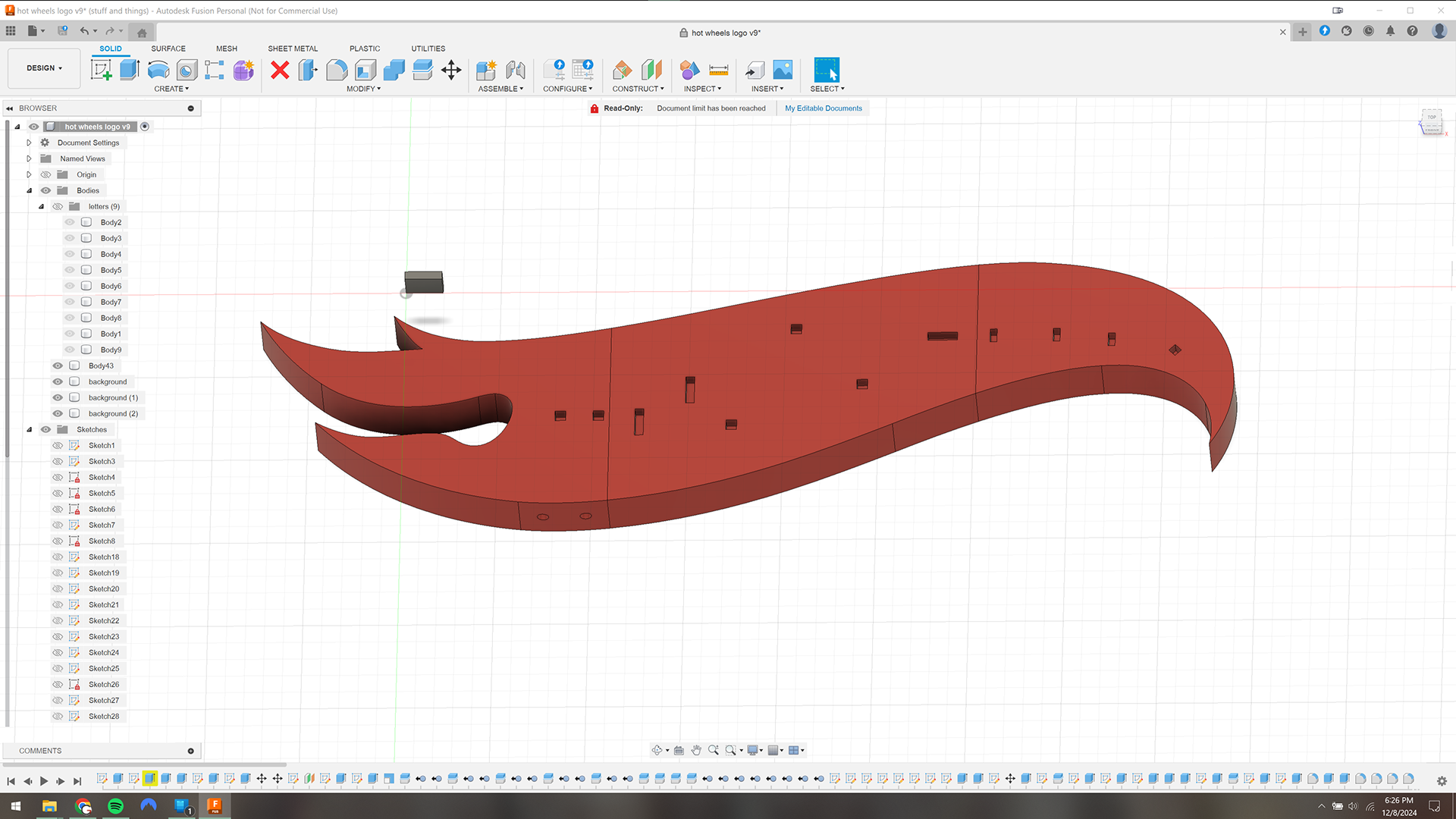Click the Home view icon
The width and height of the screenshot is (1456, 819).
[x=142, y=32]
